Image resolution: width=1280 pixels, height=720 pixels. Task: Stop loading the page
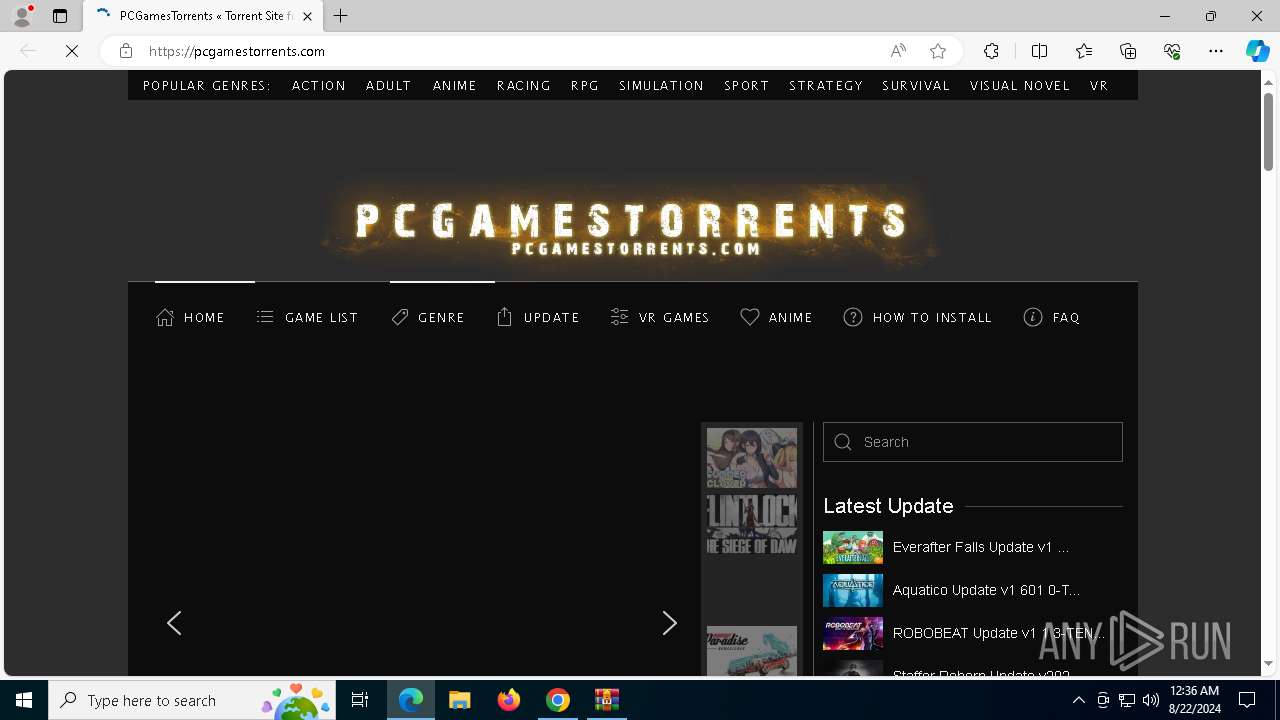[72, 51]
